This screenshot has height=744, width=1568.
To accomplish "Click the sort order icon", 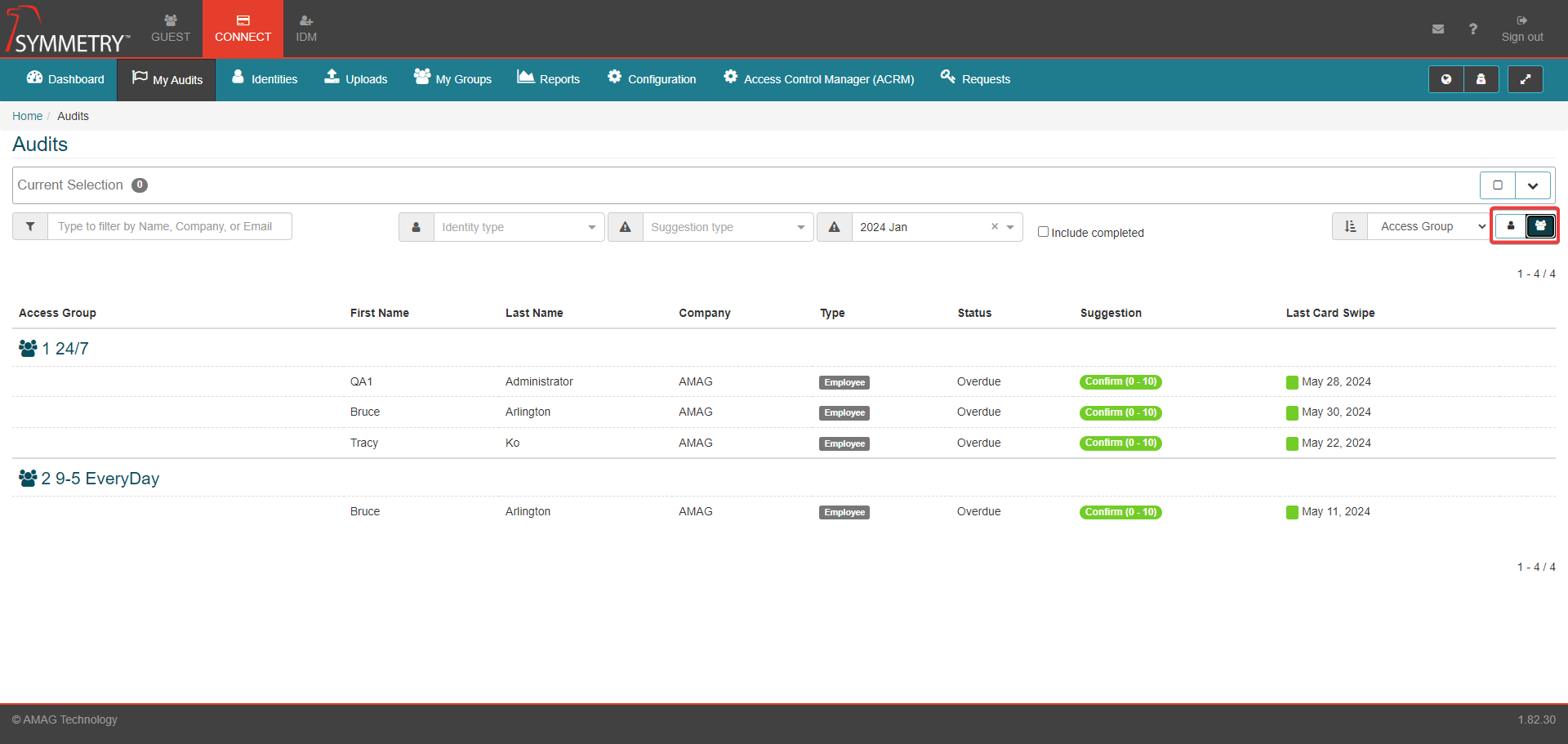I will (1350, 226).
